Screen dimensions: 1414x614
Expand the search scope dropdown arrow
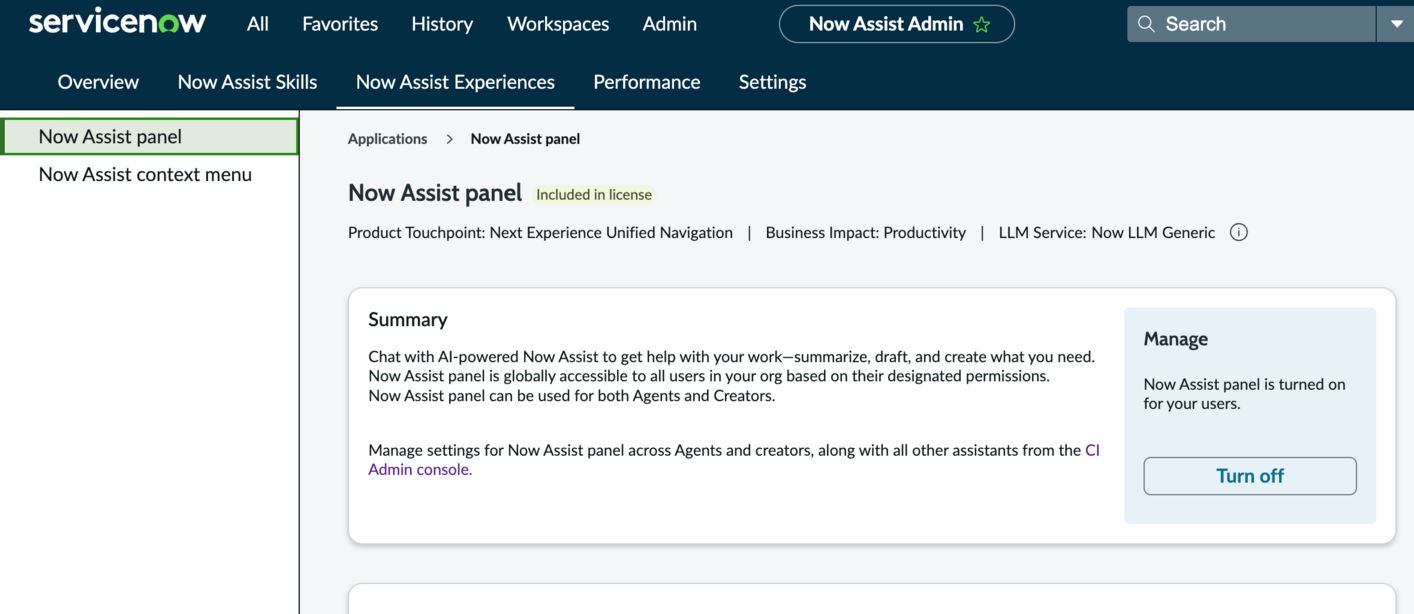coord(1396,24)
